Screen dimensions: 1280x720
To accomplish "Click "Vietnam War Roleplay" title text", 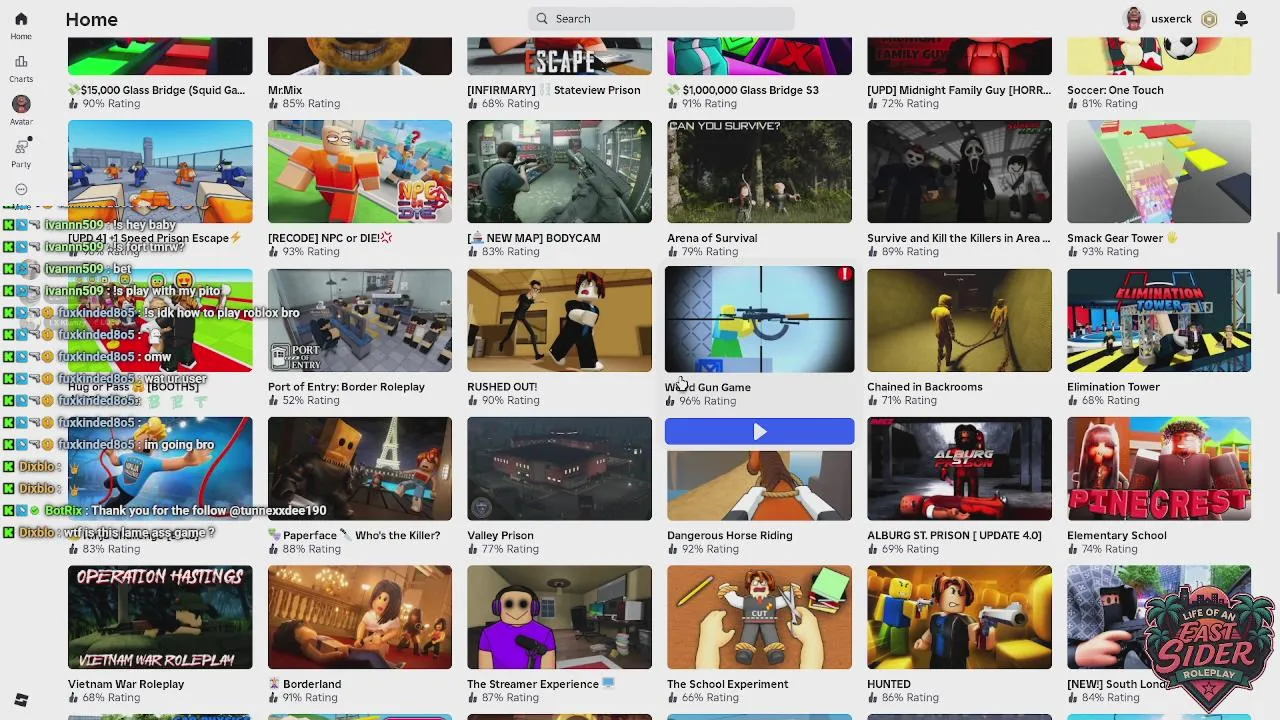I will pyautogui.click(x=126, y=684).
